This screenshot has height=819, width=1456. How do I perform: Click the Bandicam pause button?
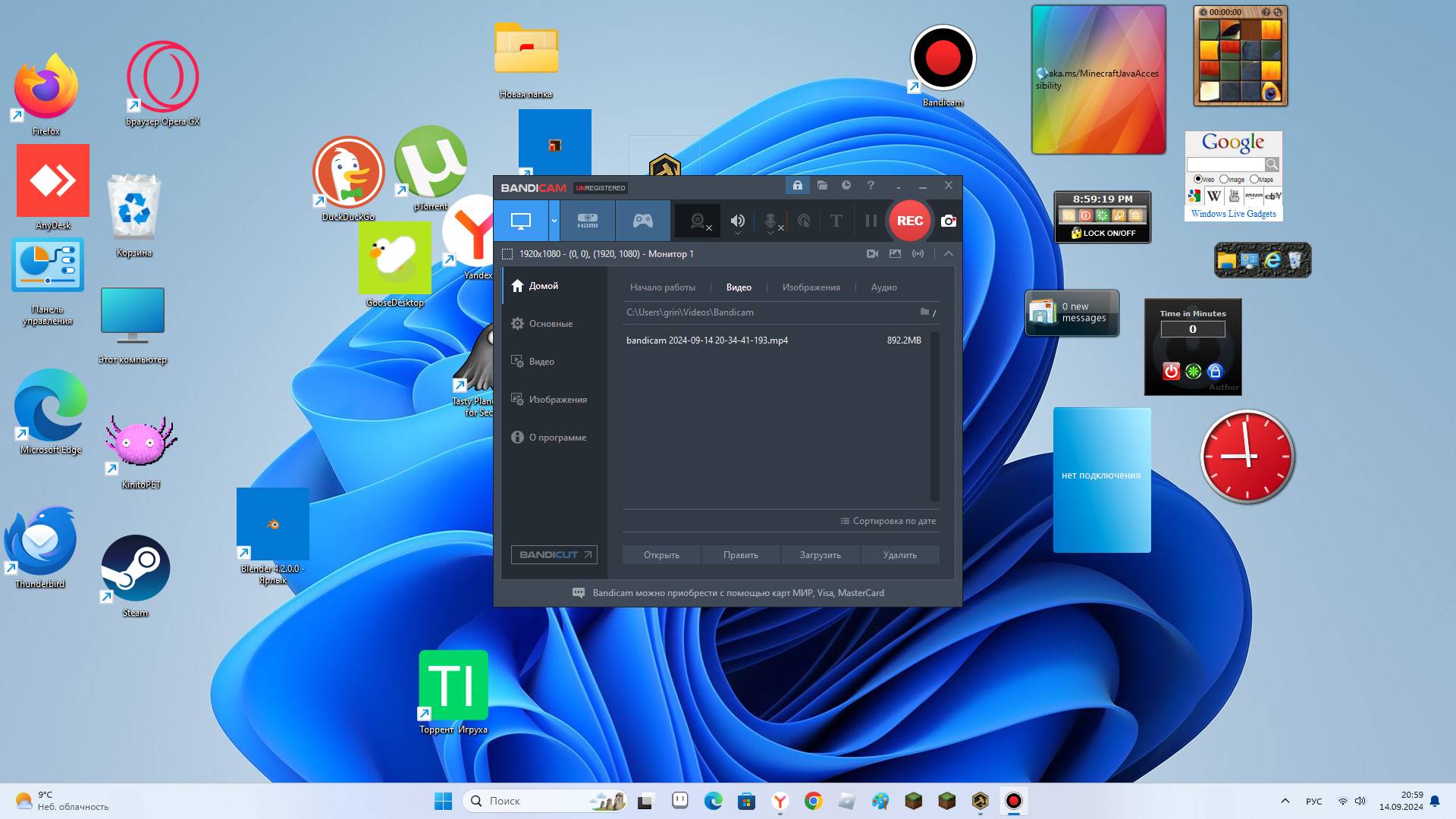point(871,221)
